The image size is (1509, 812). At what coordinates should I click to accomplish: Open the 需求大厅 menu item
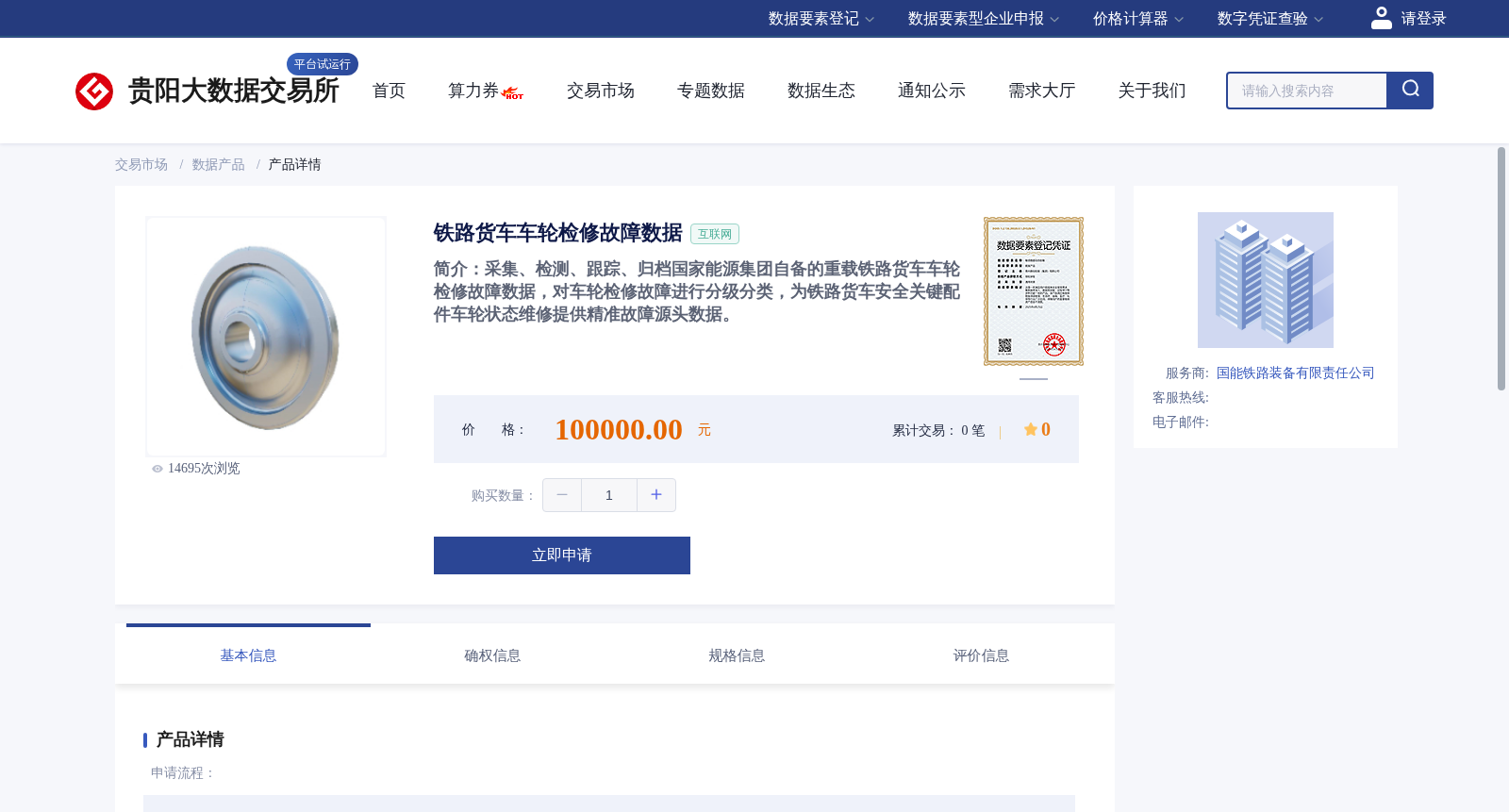tap(1042, 91)
